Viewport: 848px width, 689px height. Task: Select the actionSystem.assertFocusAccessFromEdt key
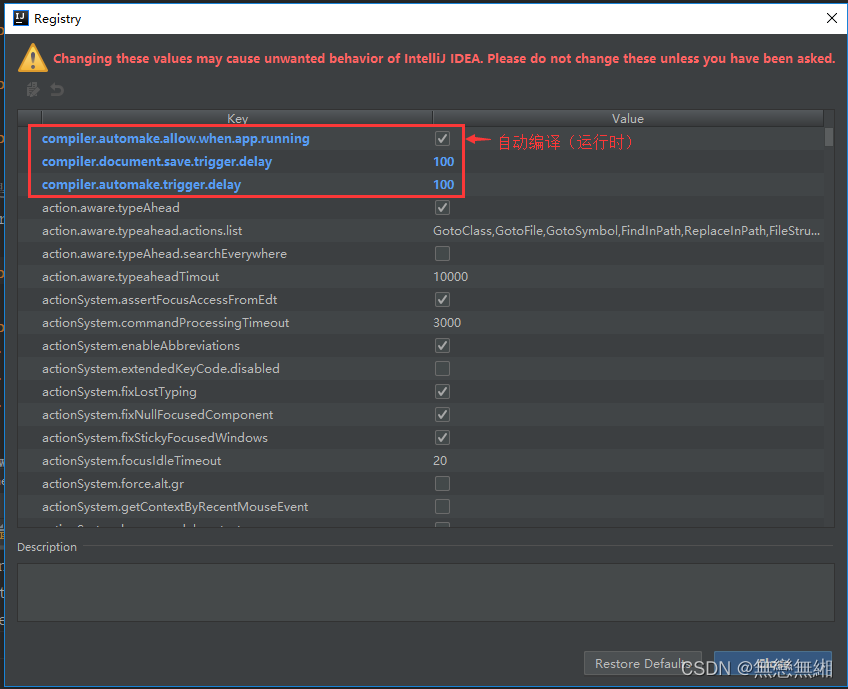(160, 300)
